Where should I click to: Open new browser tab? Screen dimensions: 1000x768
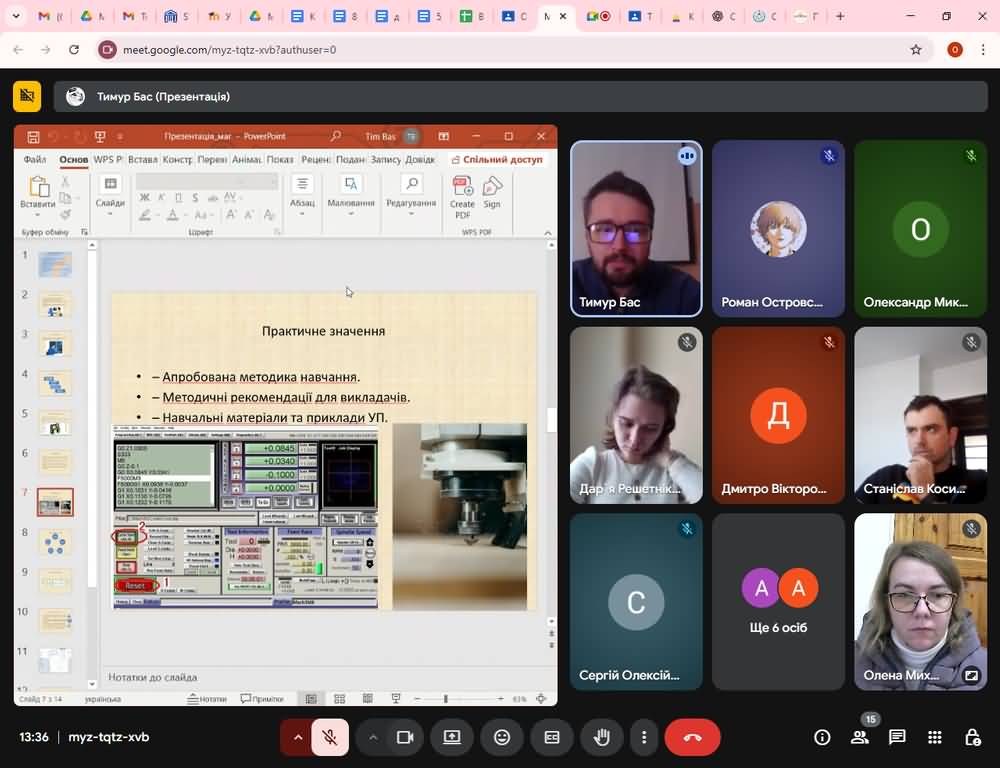(840, 17)
